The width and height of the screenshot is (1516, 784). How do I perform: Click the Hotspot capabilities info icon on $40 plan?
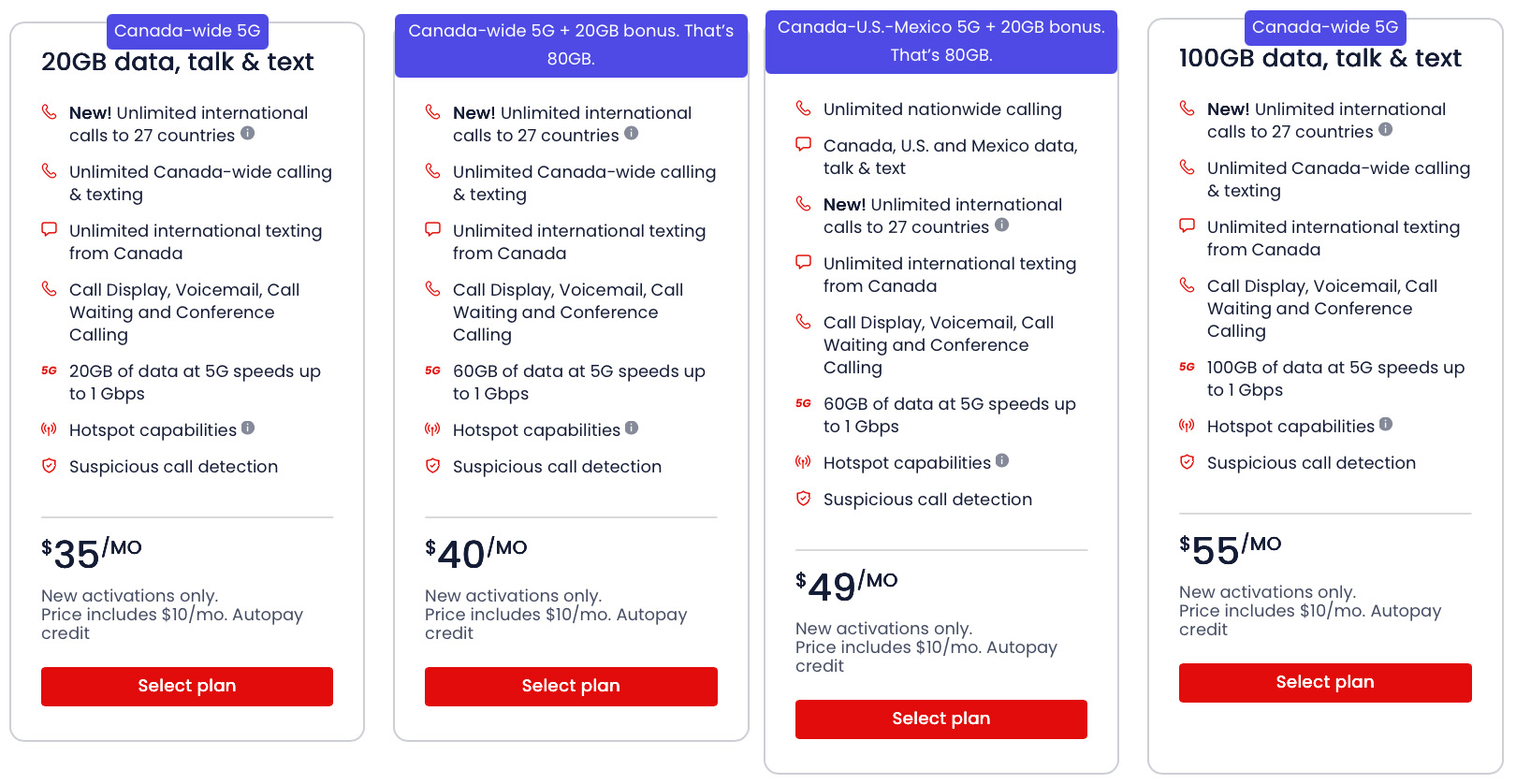pos(633,428)
